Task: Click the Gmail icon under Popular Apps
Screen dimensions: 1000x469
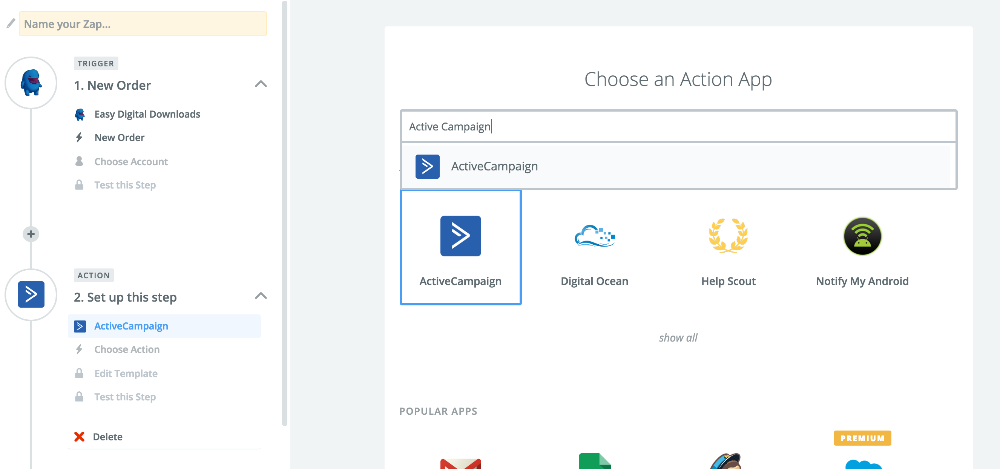Action: click(x=460, y=463)
